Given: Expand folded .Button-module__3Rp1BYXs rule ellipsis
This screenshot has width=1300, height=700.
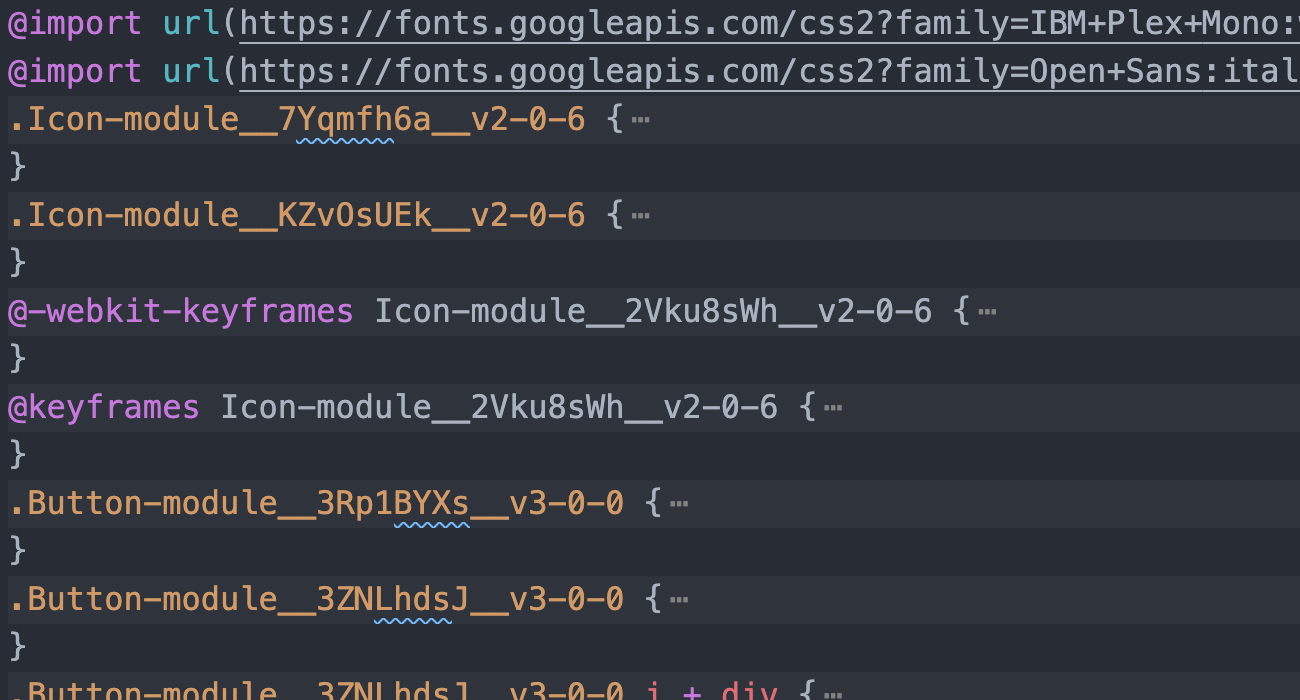Looking at the screenshot, I should tap(679, 503).
